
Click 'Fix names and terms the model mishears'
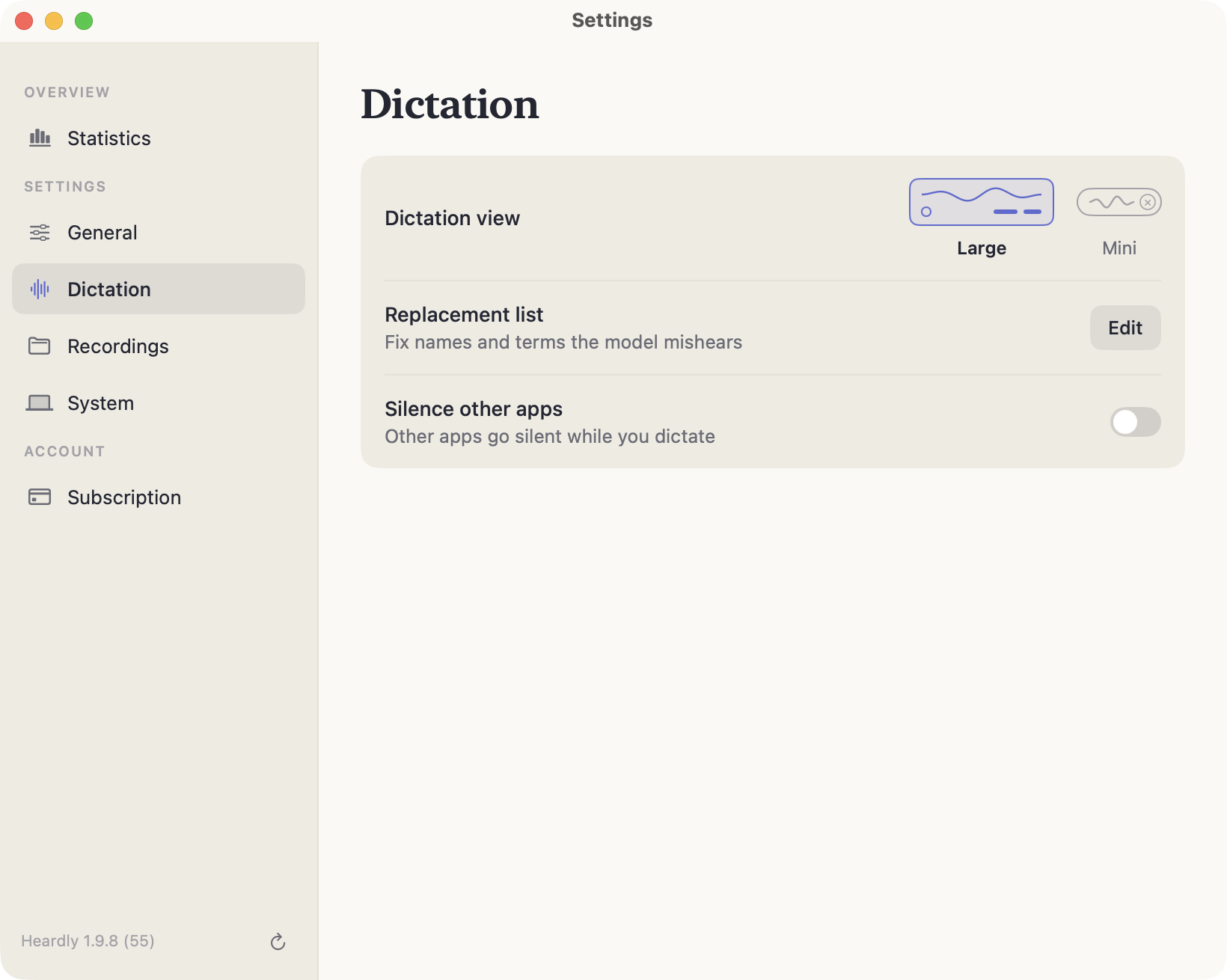[563, 343]
